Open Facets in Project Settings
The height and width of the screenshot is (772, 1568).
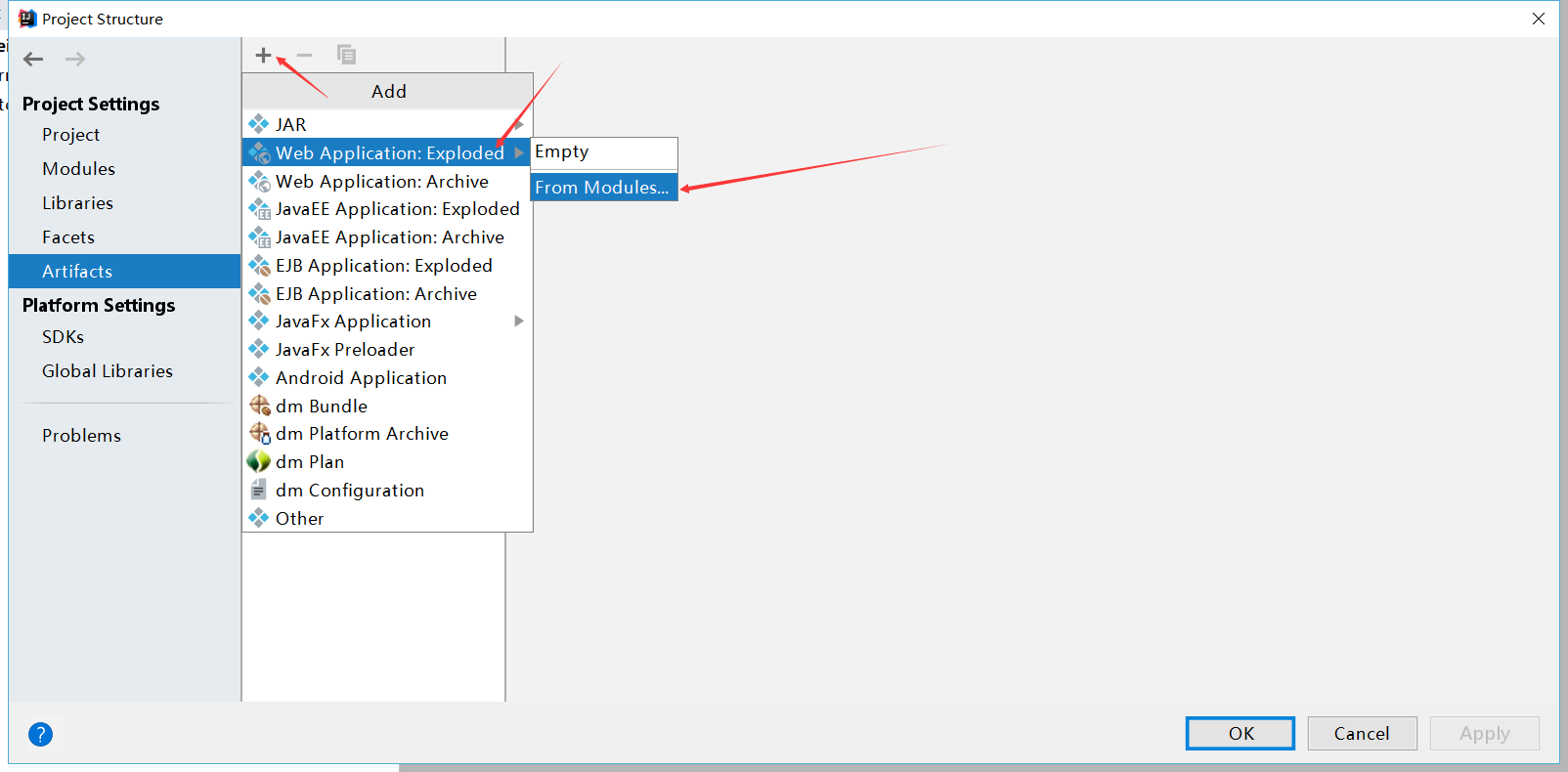pyautogui.click(x=124, y=237)
